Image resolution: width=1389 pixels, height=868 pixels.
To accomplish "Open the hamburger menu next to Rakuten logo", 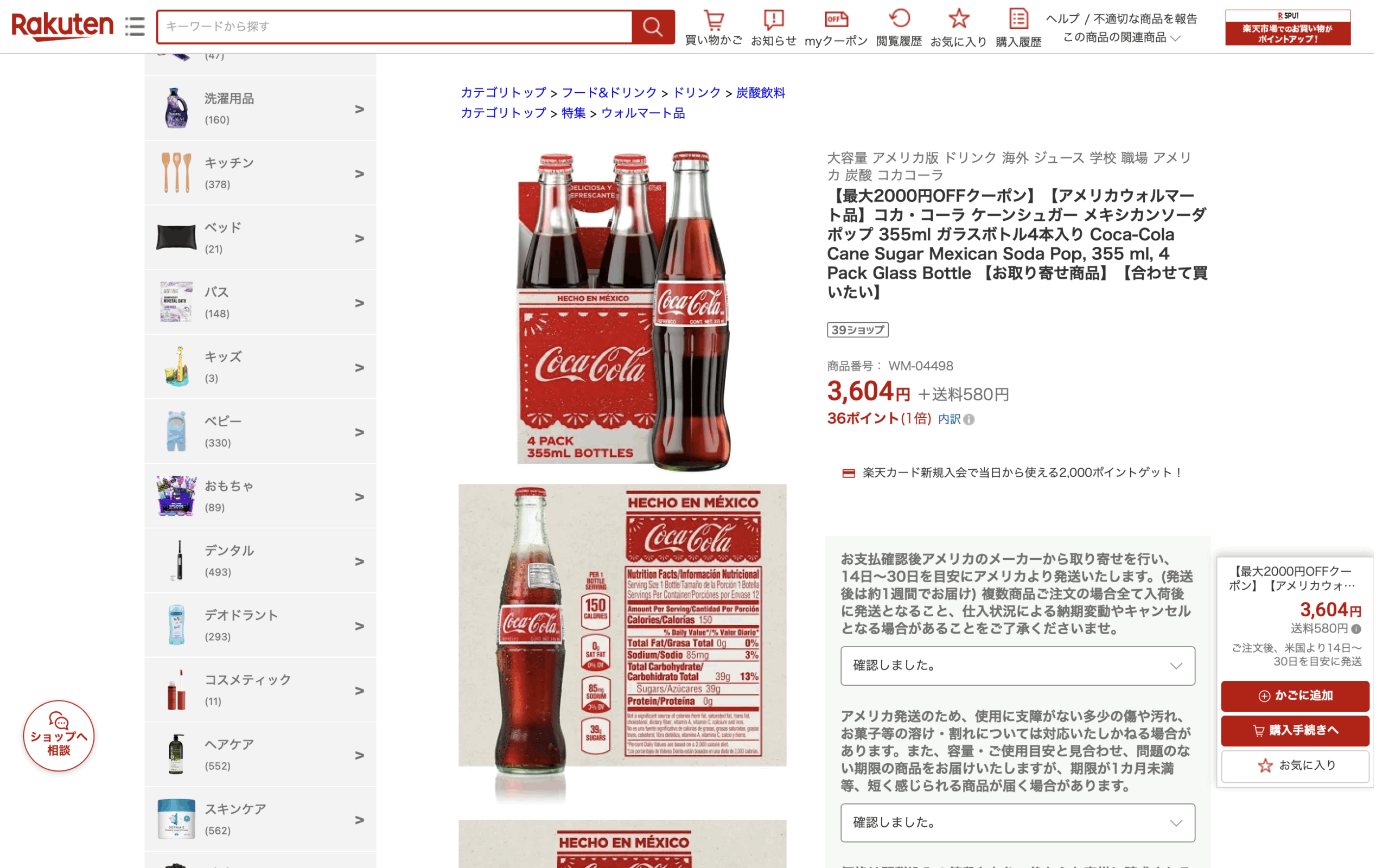I will tap(135, 27).
